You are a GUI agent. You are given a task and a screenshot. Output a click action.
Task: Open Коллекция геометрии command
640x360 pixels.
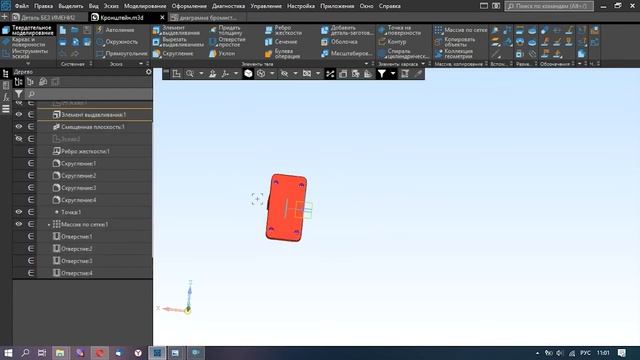point(454,53)
